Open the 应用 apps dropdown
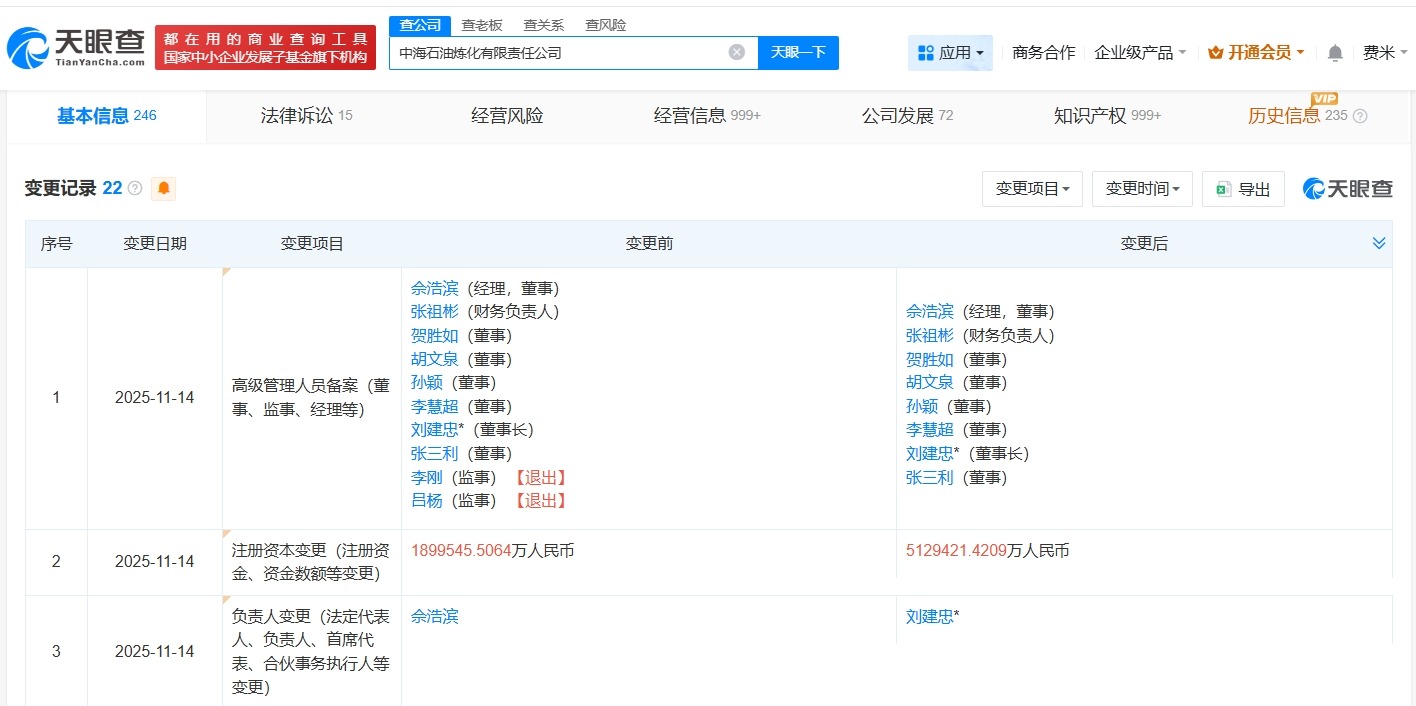The image size is (1416, 706). click(x=950, y=53)
